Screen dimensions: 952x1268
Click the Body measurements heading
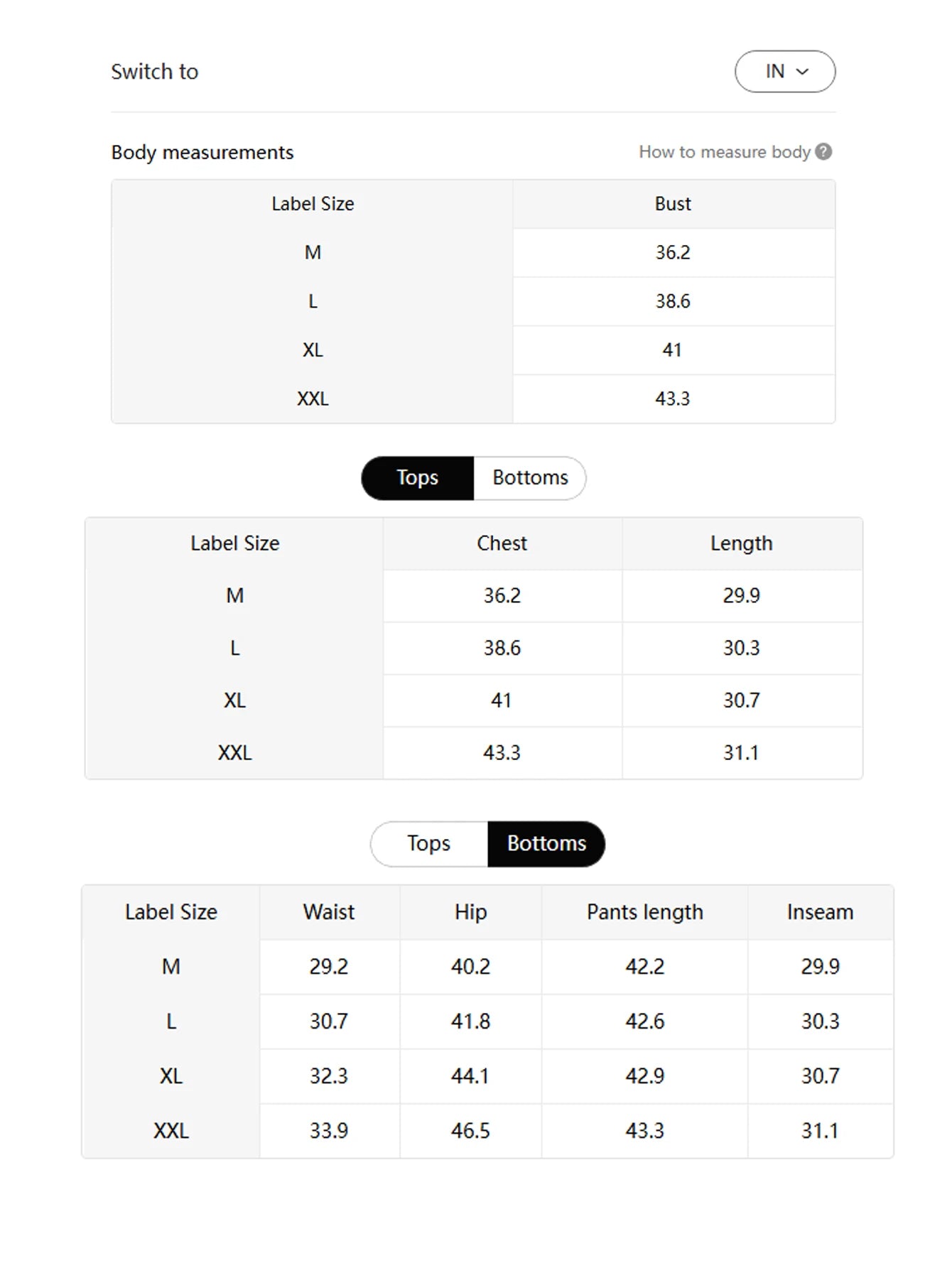(202, 152)
